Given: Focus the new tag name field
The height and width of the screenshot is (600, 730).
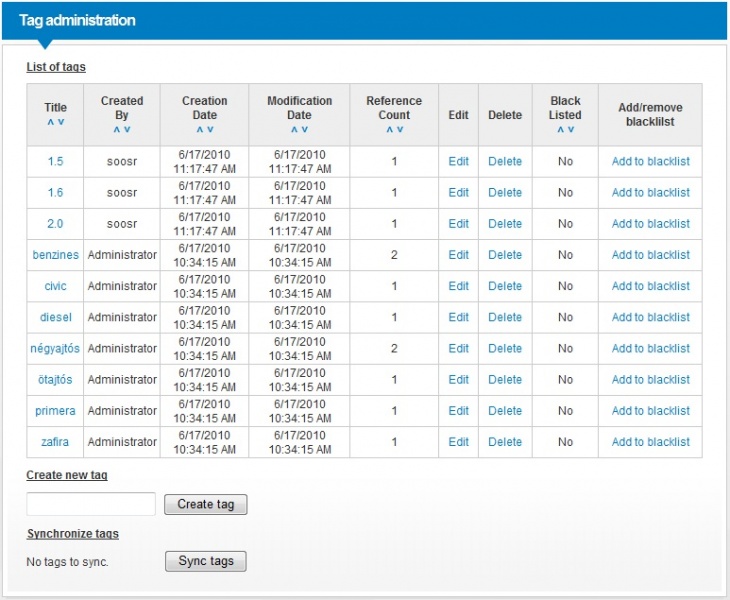Looking at the screenshot, I should 91,504.
